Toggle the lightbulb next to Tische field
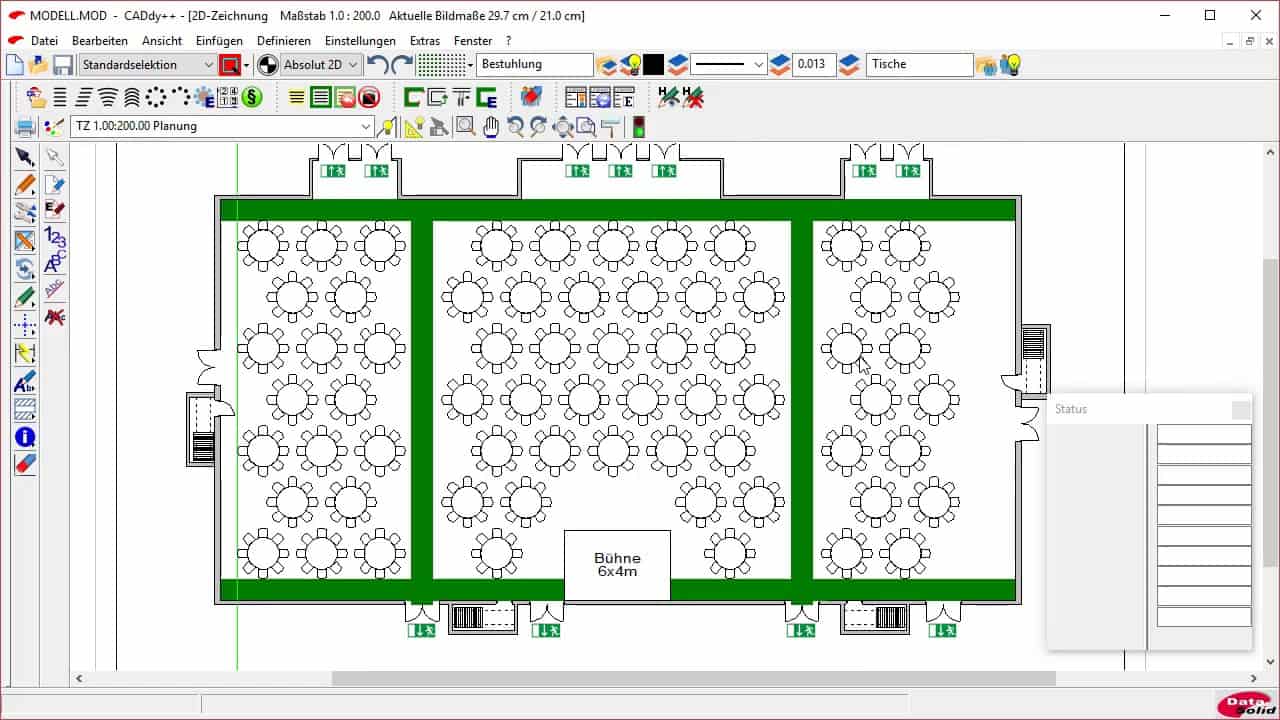The width and height of the screenshot is (1280, 720). 1012,65
